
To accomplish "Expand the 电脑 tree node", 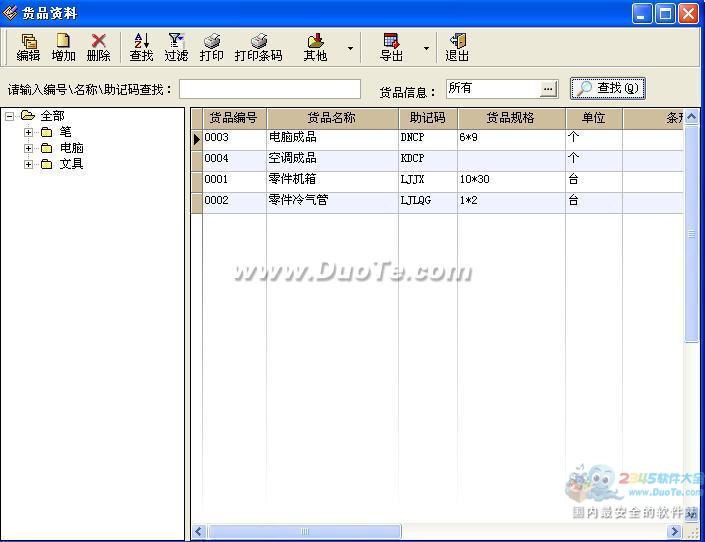I will 28,148.
